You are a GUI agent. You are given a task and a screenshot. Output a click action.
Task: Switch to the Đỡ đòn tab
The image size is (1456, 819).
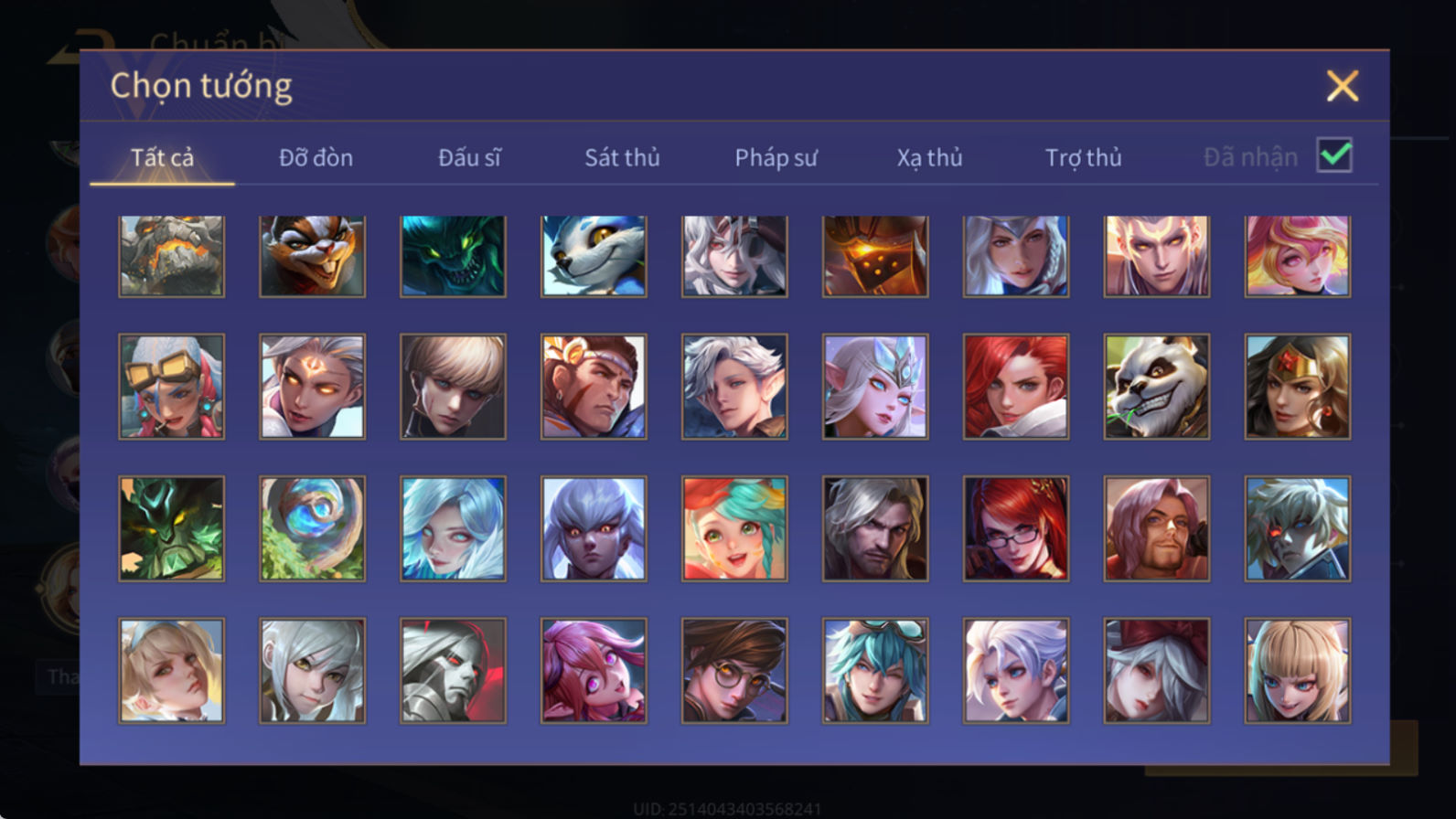[316, 157]
